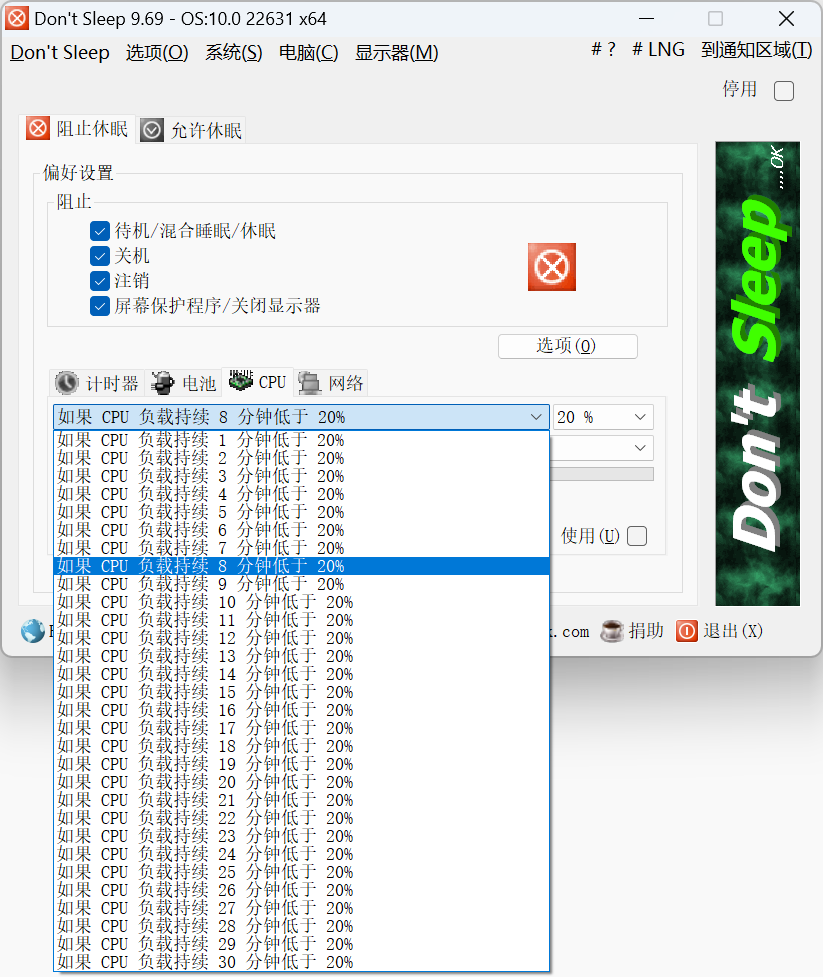Switch to the 计时器 tab
Viewport: 823px width, 977px height.
pos(97,383)
